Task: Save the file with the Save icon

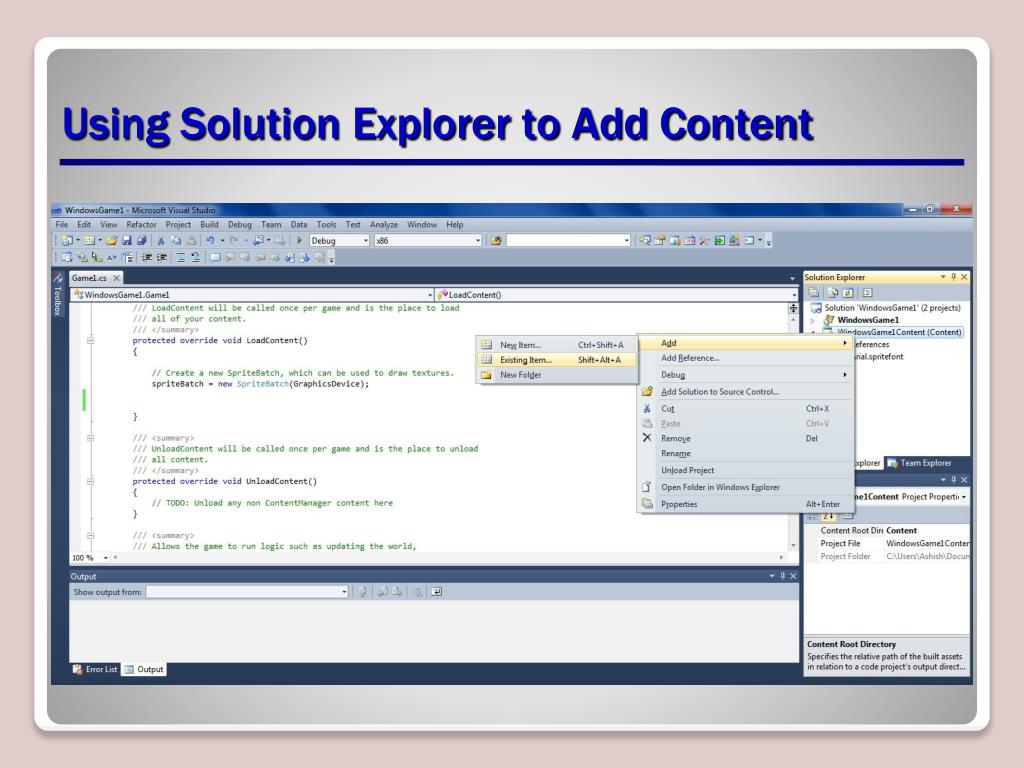Action: coord(127,240)
